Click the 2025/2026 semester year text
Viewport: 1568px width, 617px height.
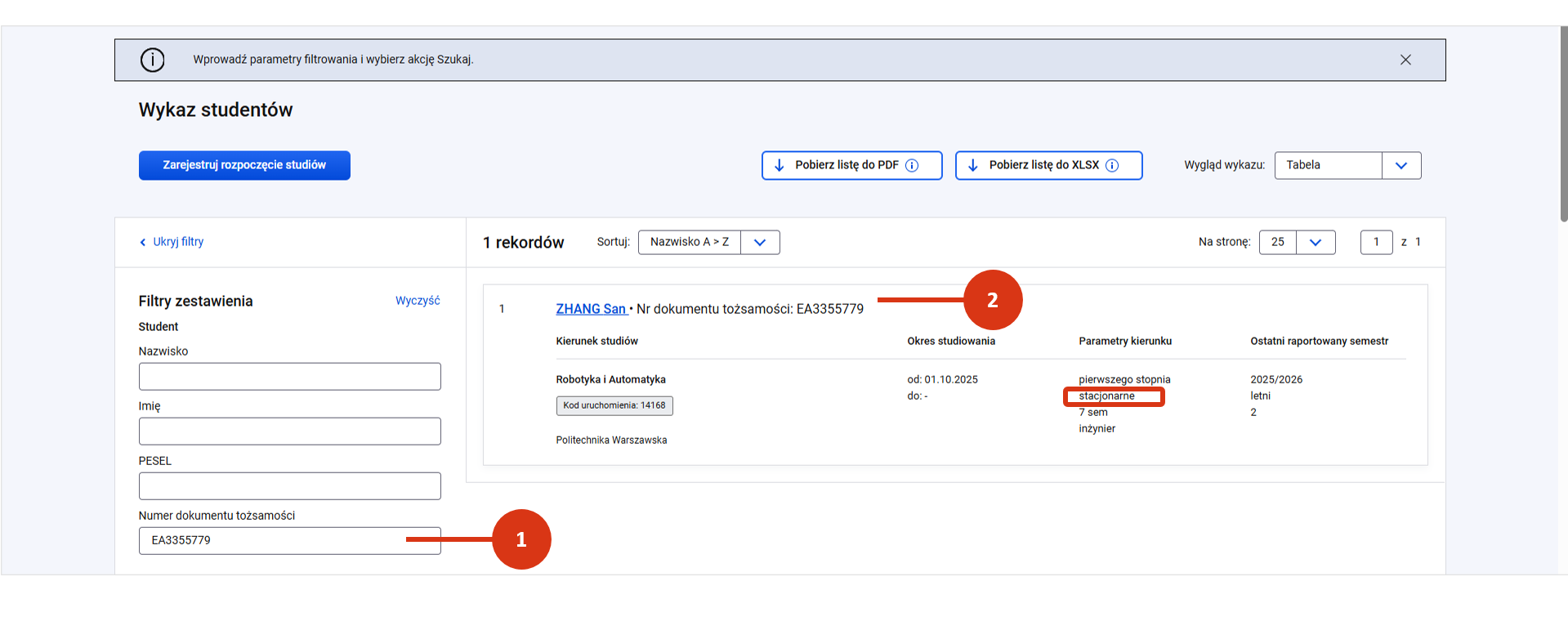coord(1276,379)
